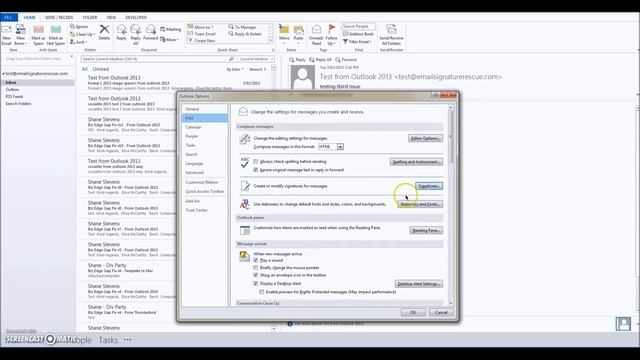Image resolution: width=640 pixels, height=360 pixels.
Task: Select Advanced category in Outlook Options
Action: tap(204, 173)
